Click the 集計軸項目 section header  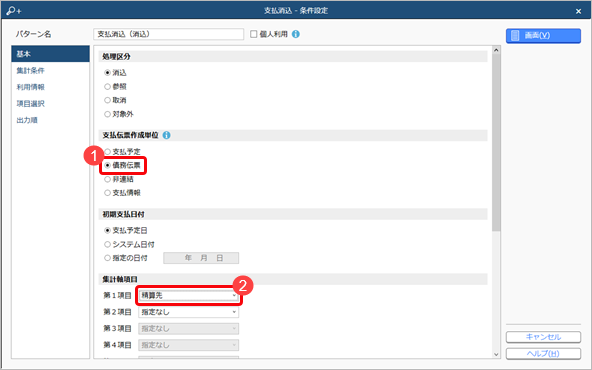click(x=293, y=279)
